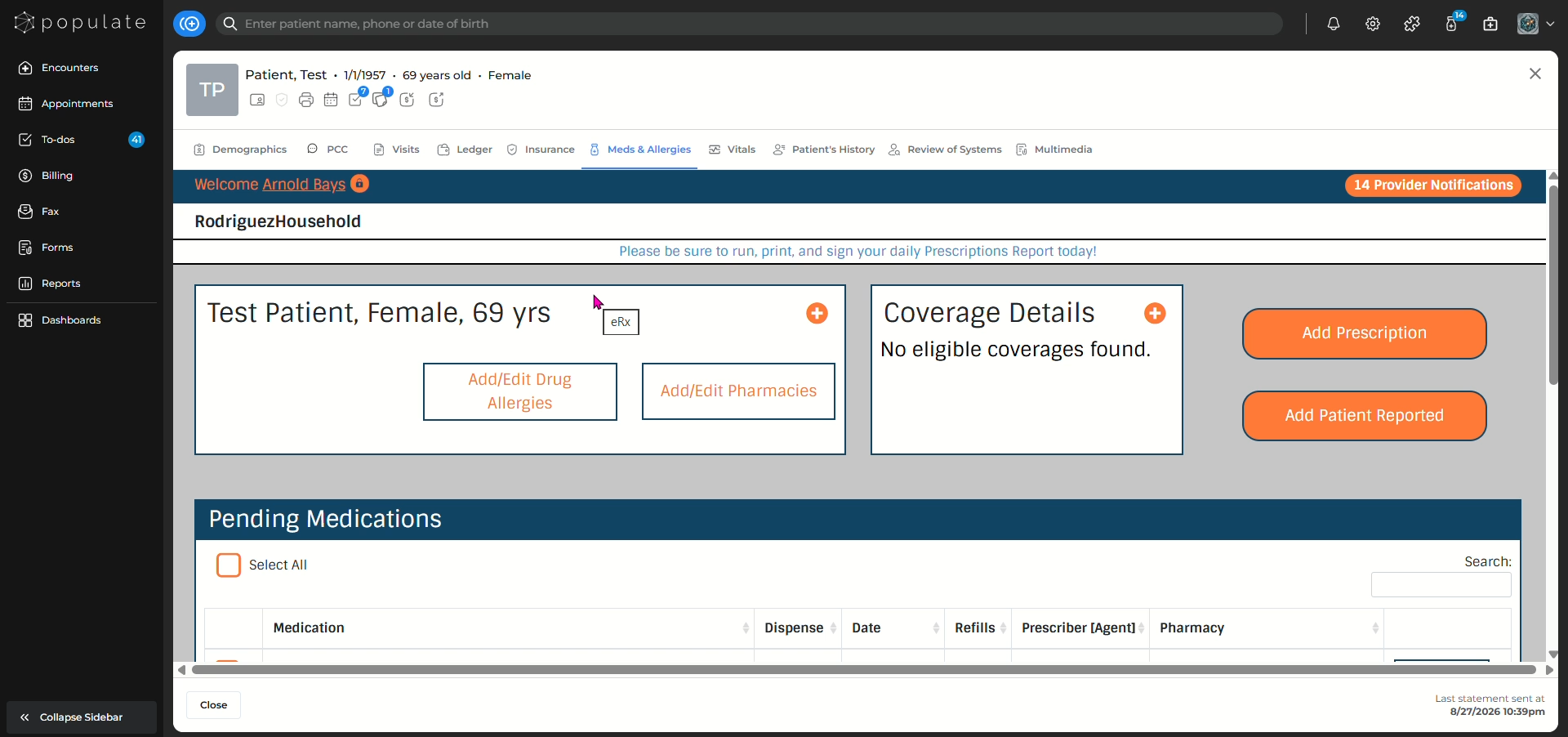Screen dimensions: 1568x737
Task: Switch to the Vitals tab
Action: point(733,150)
